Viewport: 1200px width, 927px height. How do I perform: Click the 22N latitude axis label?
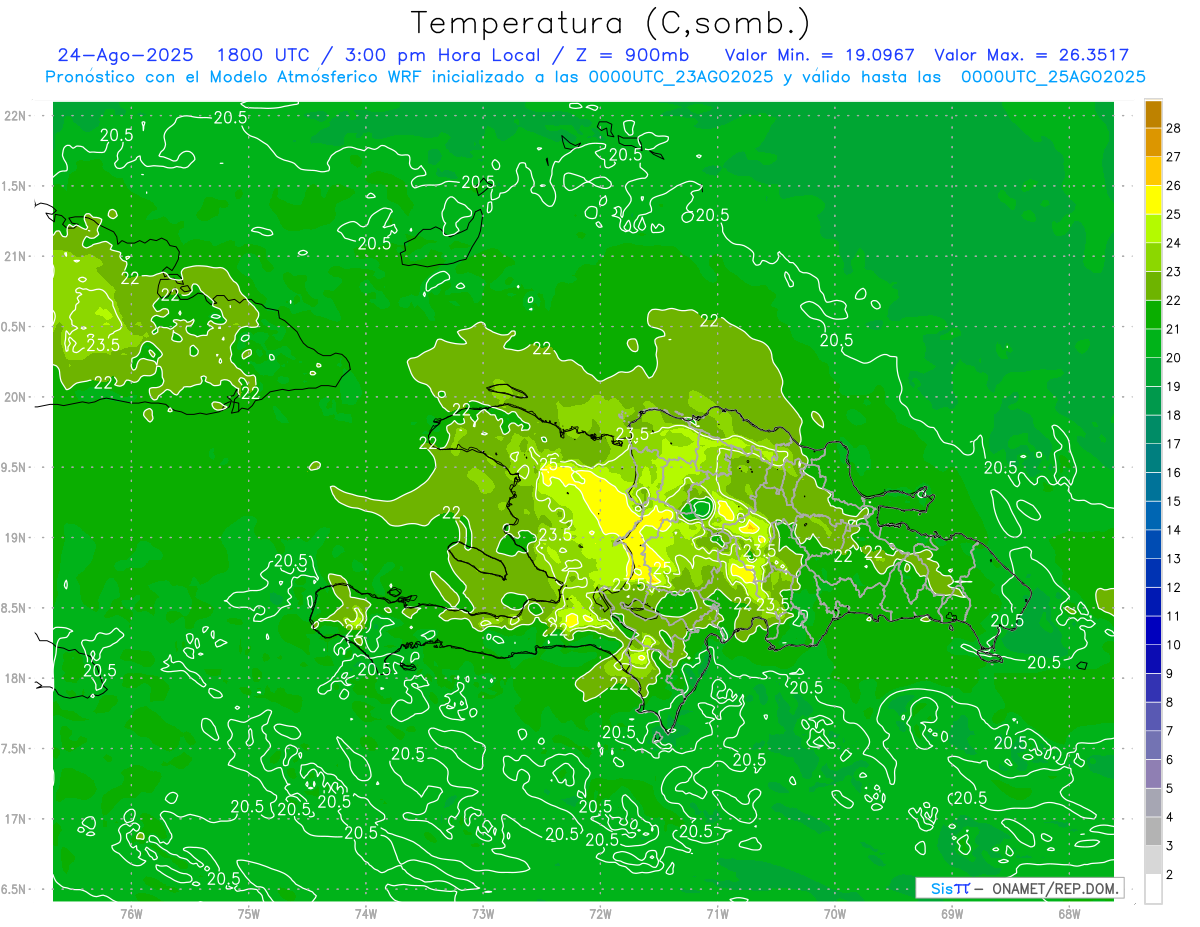(x=15, y=115)
